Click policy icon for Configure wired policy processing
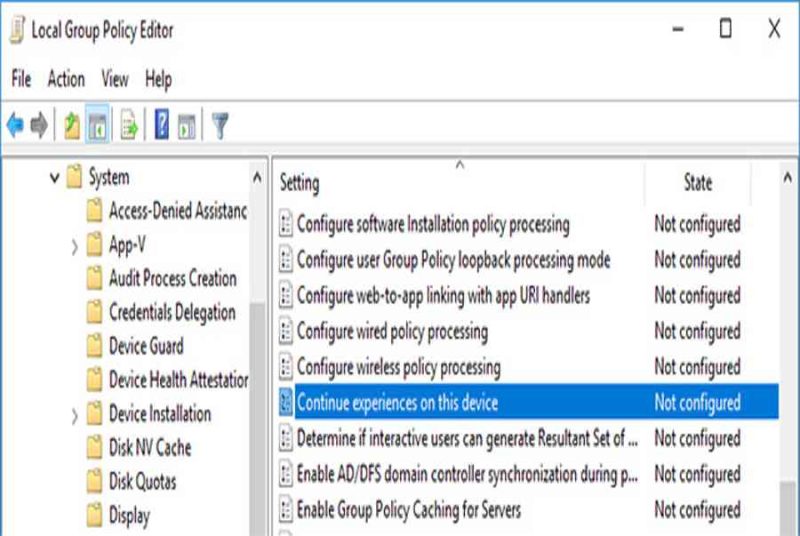Viewport: 800px width, 536px height. click(286, 331)
